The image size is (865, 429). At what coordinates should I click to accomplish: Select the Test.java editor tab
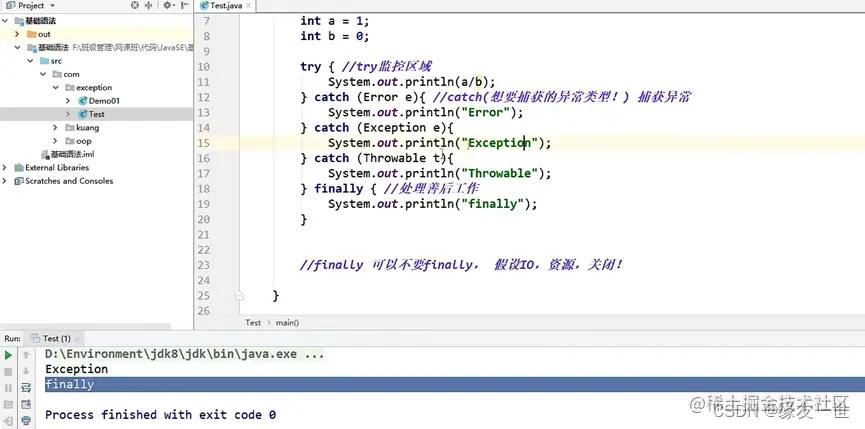(x=226, y=6)
